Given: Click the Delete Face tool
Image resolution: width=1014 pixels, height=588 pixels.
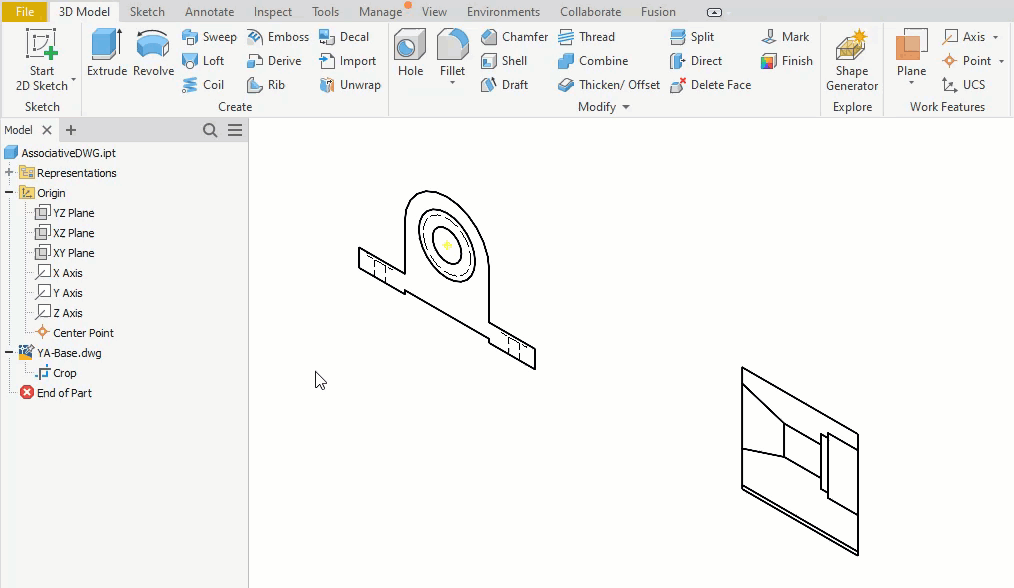Looking at the screenshot, I should tap(711, 85).
